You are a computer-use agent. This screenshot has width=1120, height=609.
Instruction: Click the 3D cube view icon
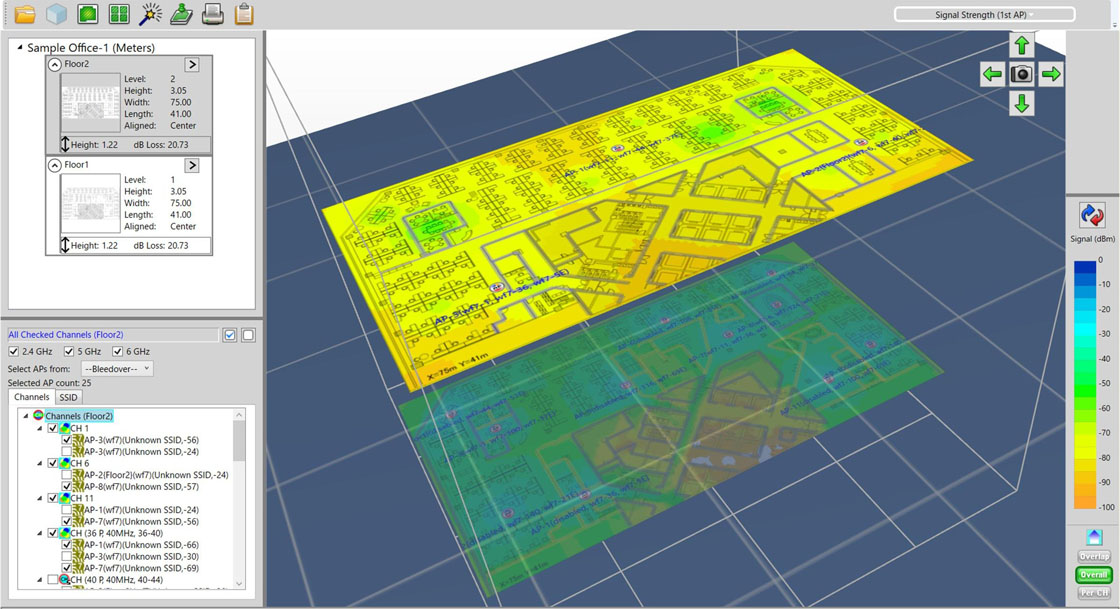(56, 14)
